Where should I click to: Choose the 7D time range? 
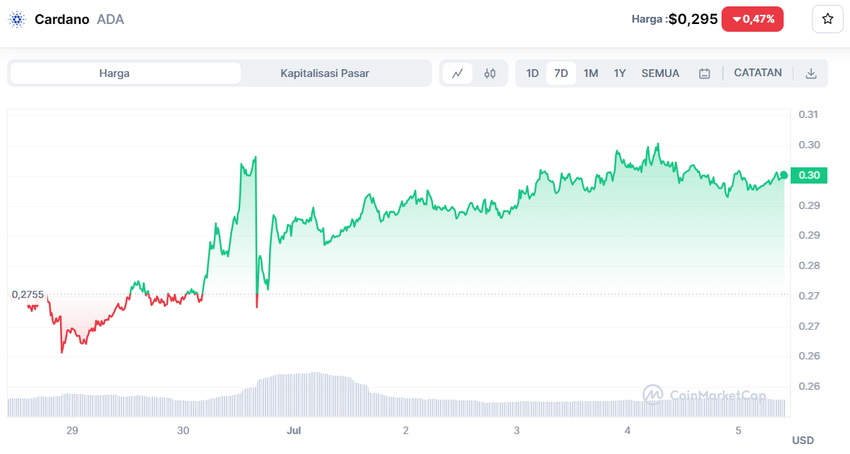pos(561,73)
